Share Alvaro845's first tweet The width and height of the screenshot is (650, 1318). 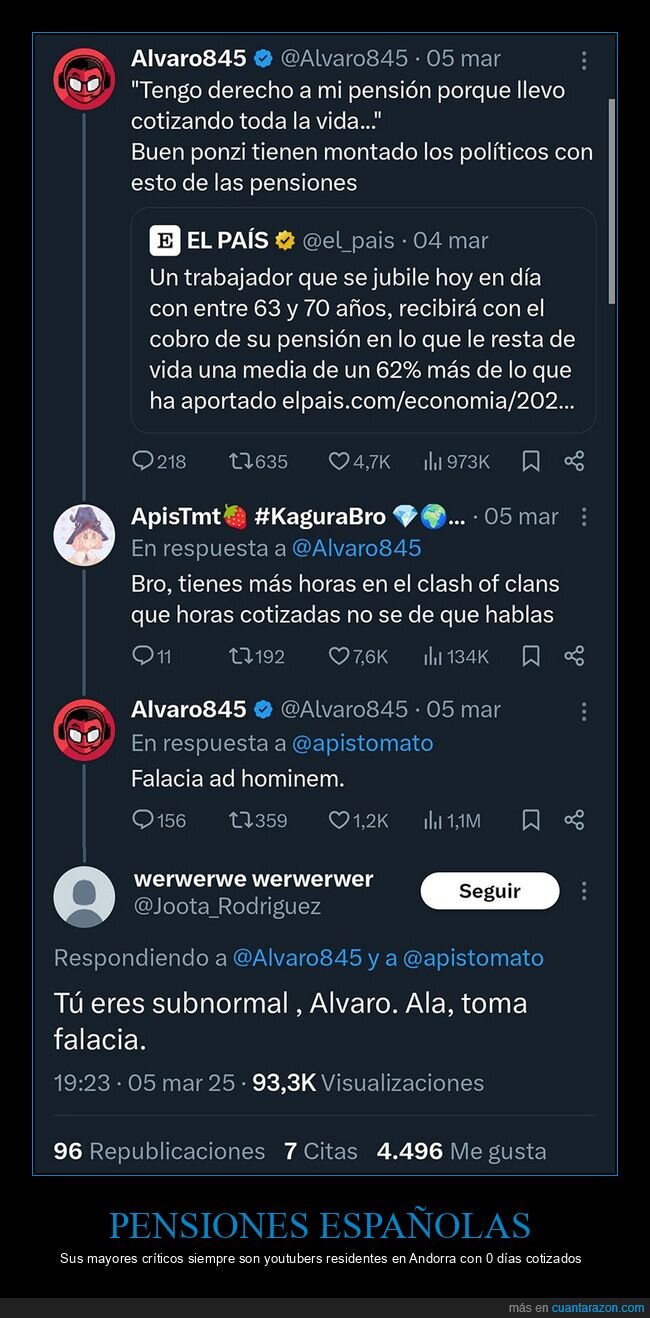[574, 461]
